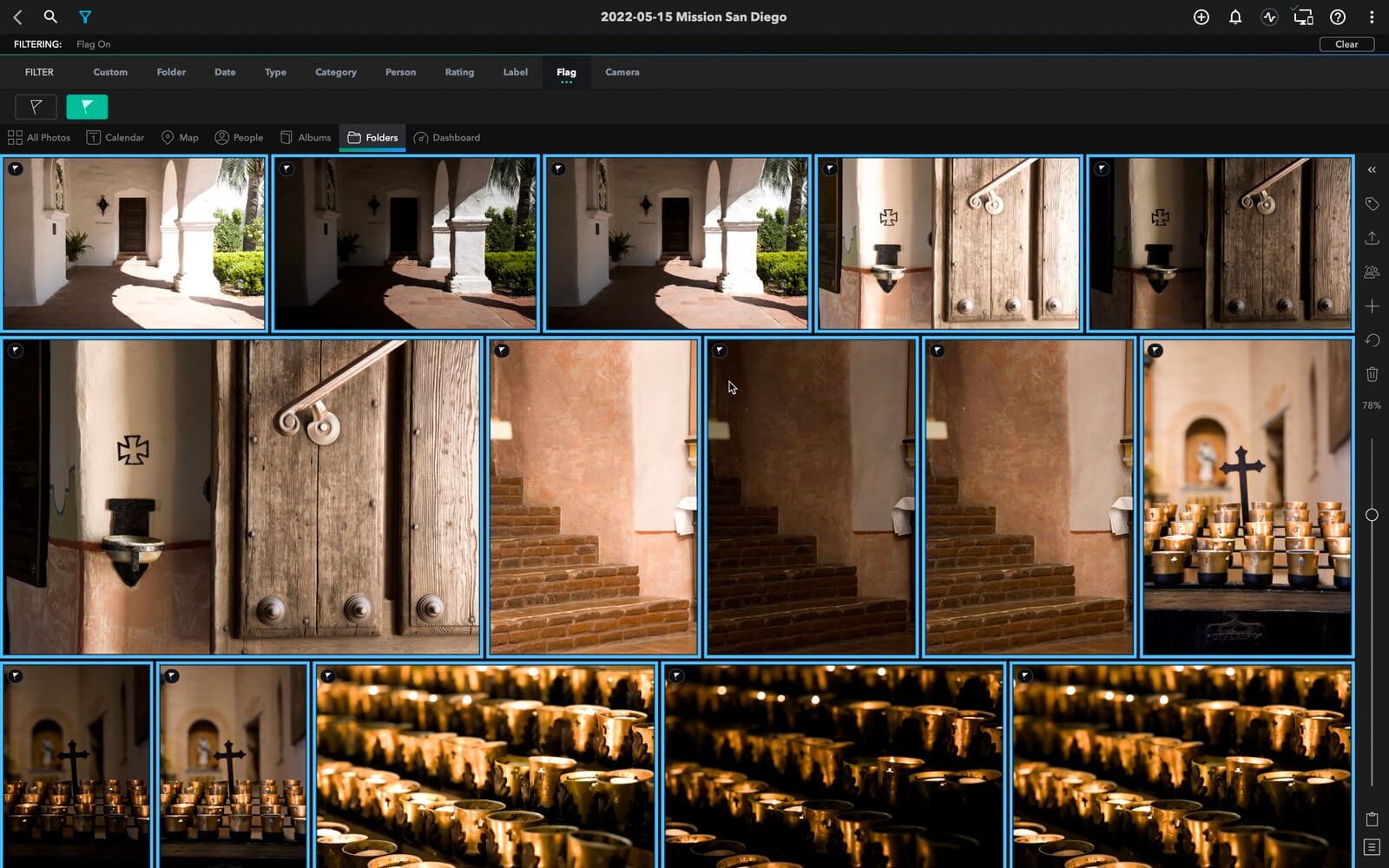Click the search magnifier icon
1389x868 pixels.
coord(50,16)
